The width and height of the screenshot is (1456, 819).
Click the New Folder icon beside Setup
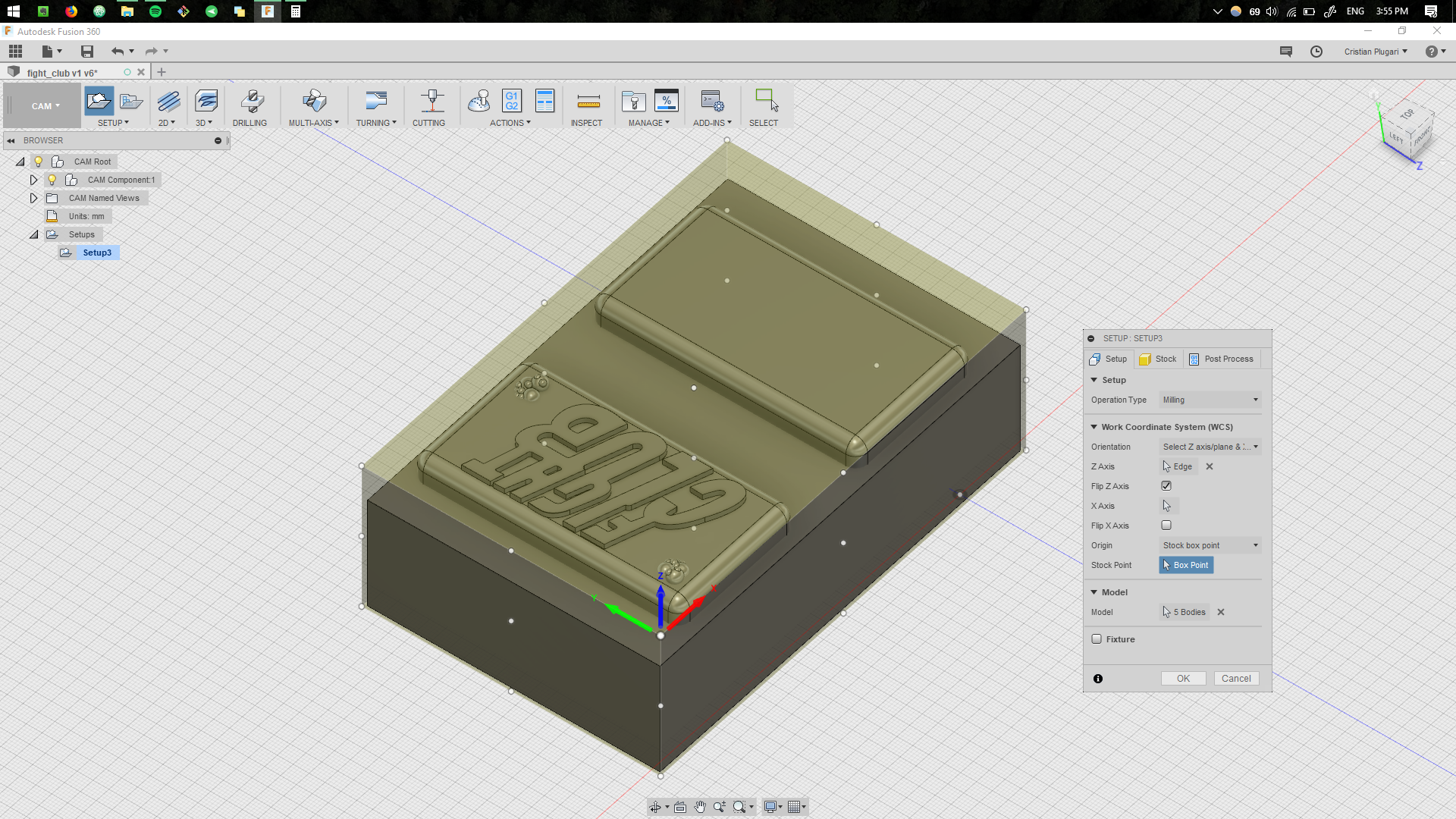[131, 101]
